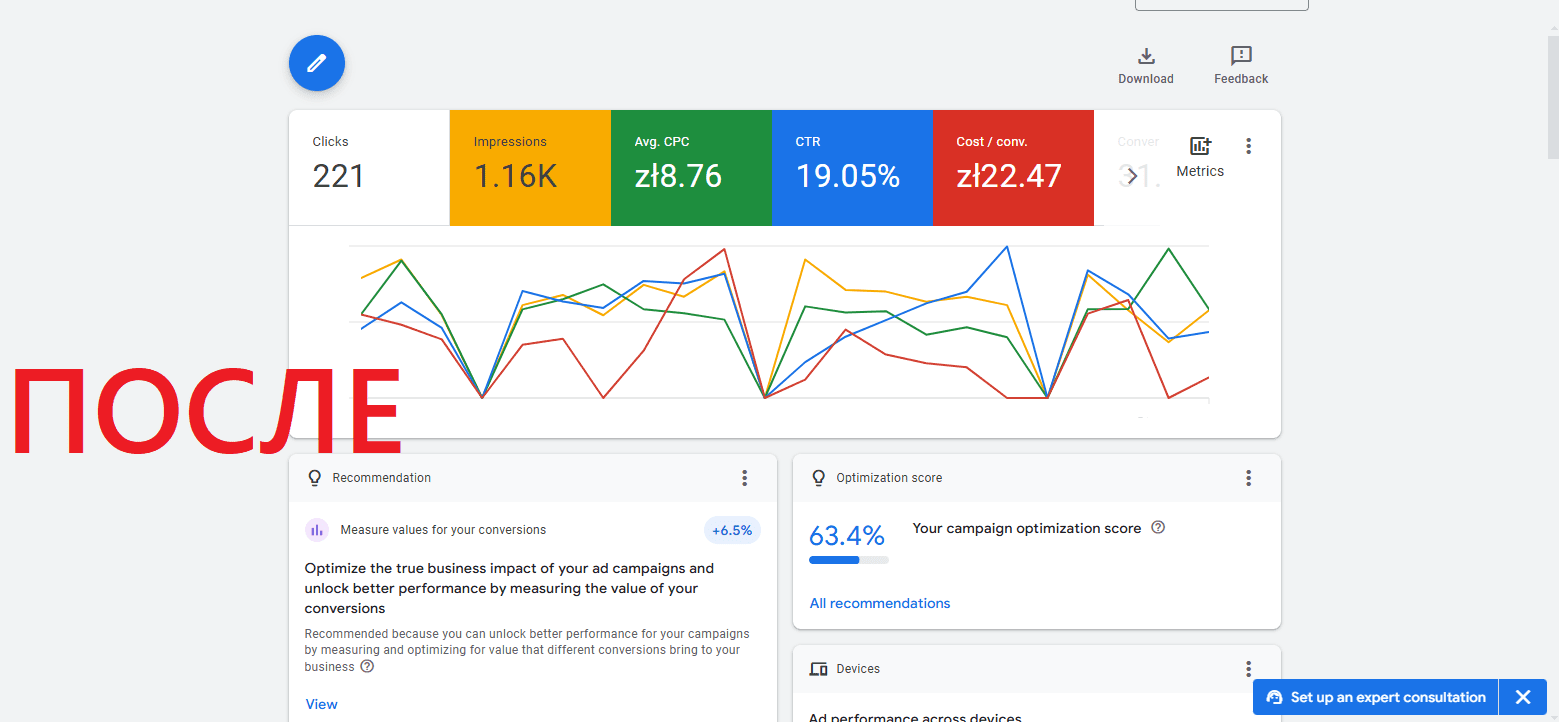The image size is (1559, 722).
Task: Select the orange Impressions metric tile
Action: coord(530,167)
